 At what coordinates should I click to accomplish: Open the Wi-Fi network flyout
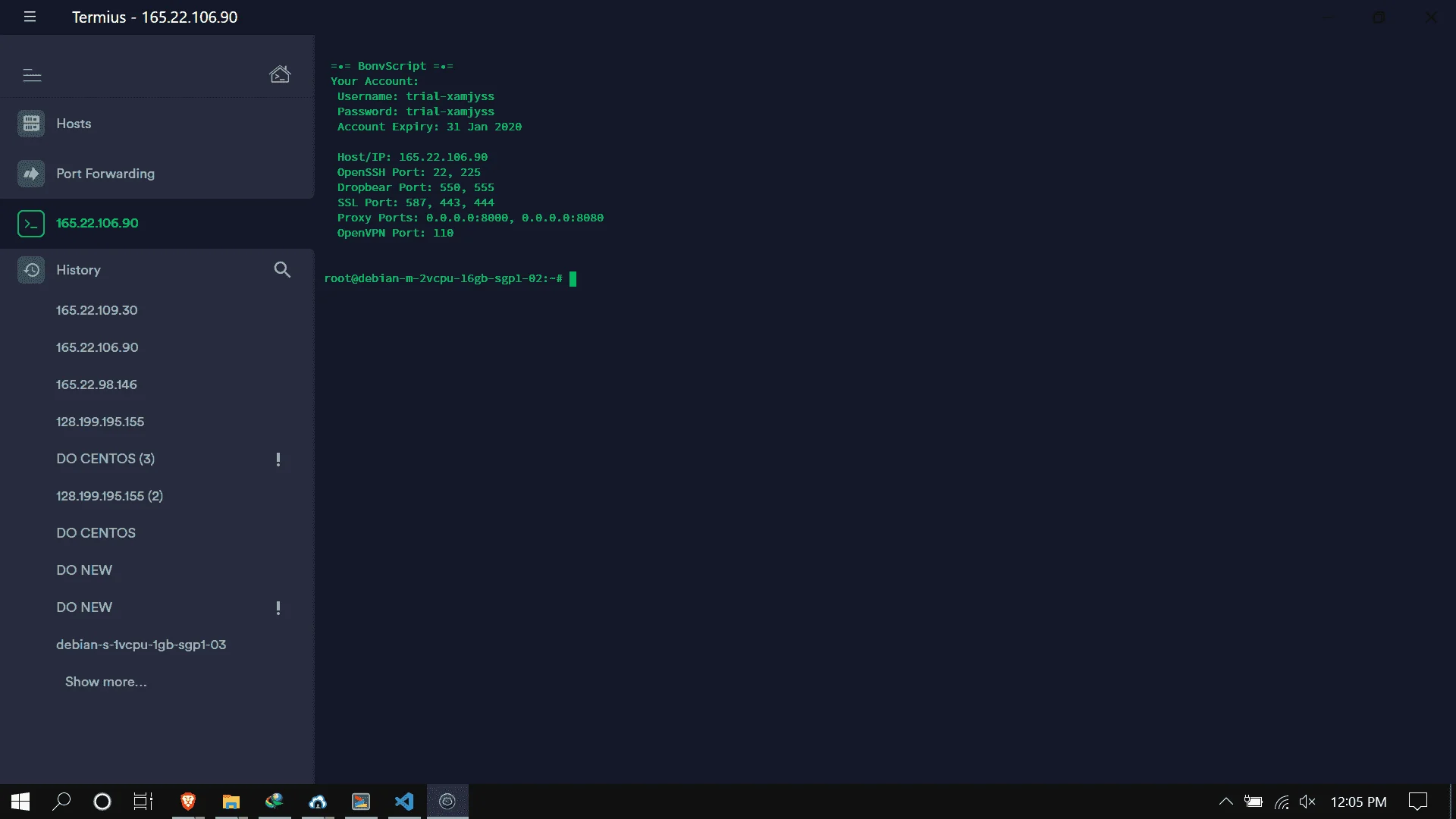coord(1282,802)
